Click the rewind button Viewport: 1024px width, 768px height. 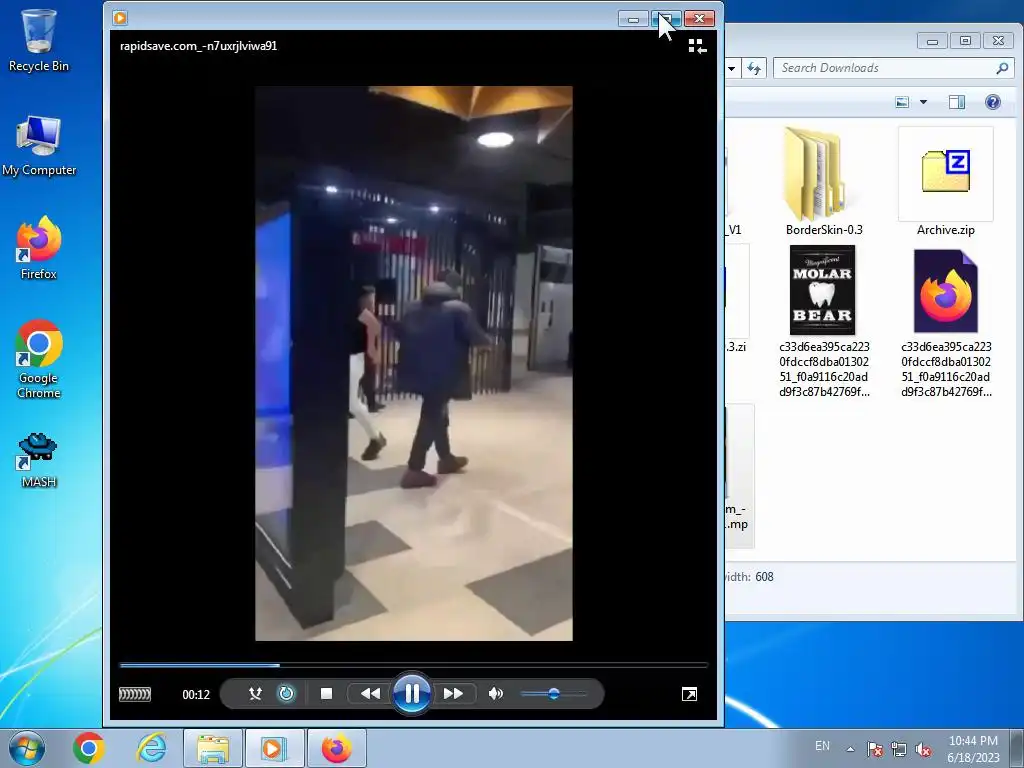point(370,694)
